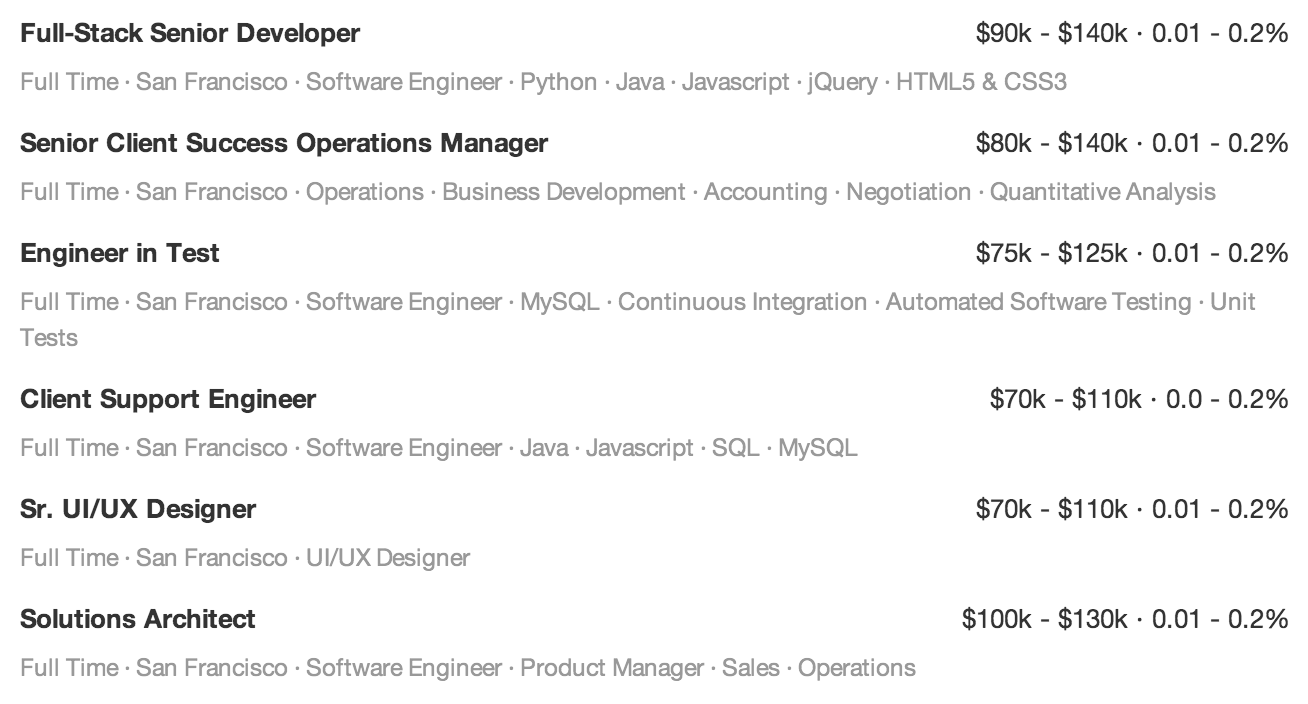Open the Negotiation tag
The height and width of the screenshot is (704, 1308).
[908, 192]
